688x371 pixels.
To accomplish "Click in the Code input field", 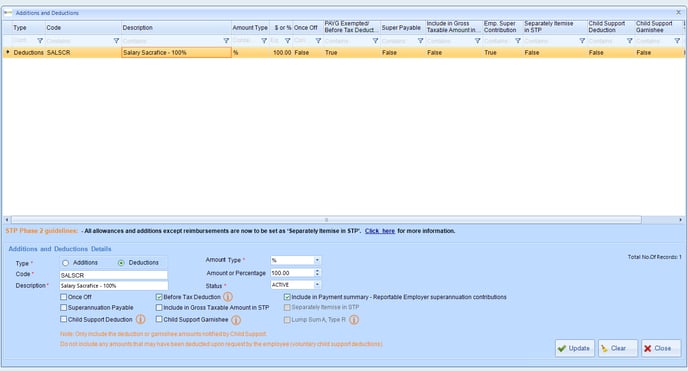I will 114,275.
